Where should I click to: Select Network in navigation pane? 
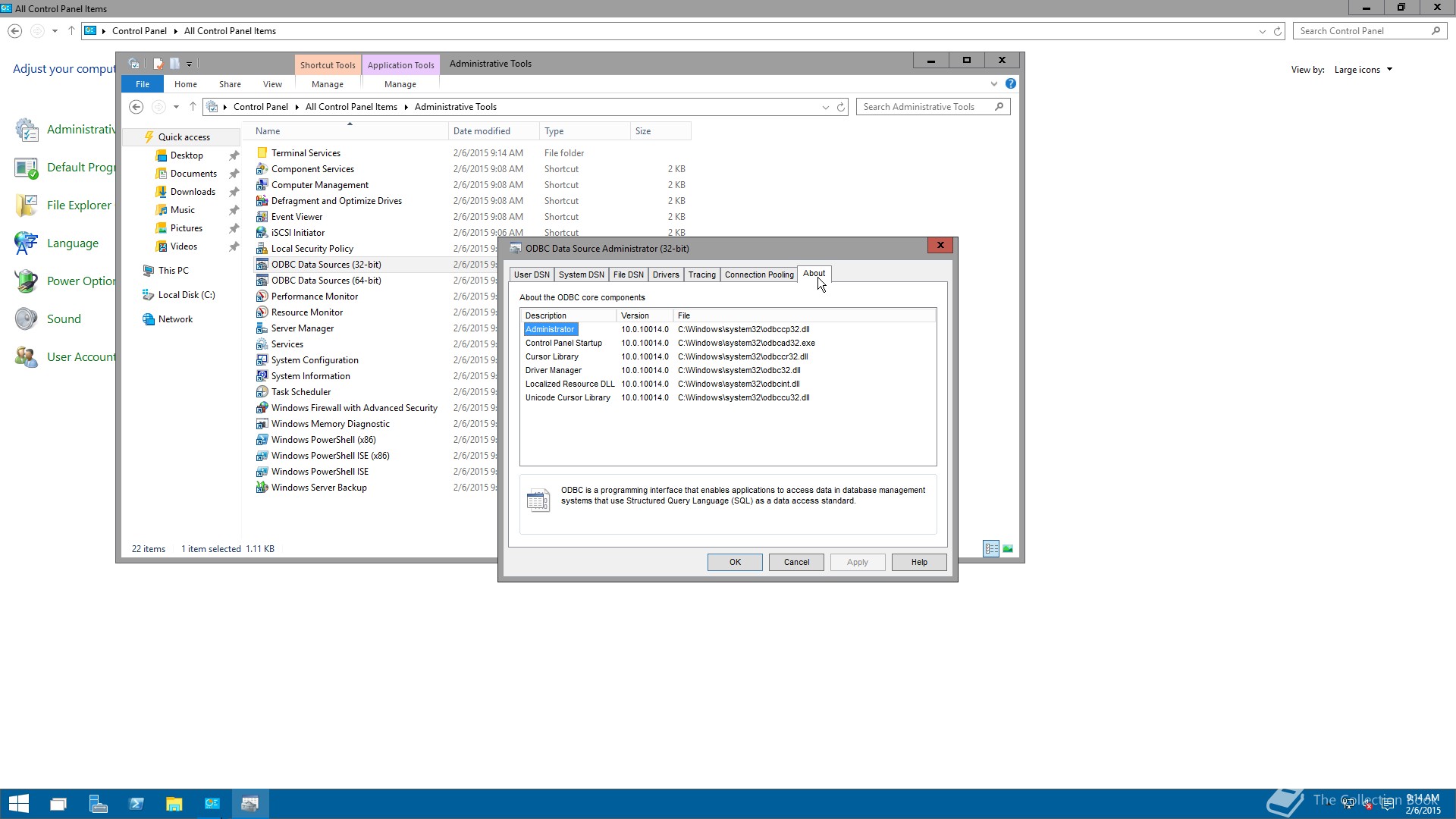point(175,319)
